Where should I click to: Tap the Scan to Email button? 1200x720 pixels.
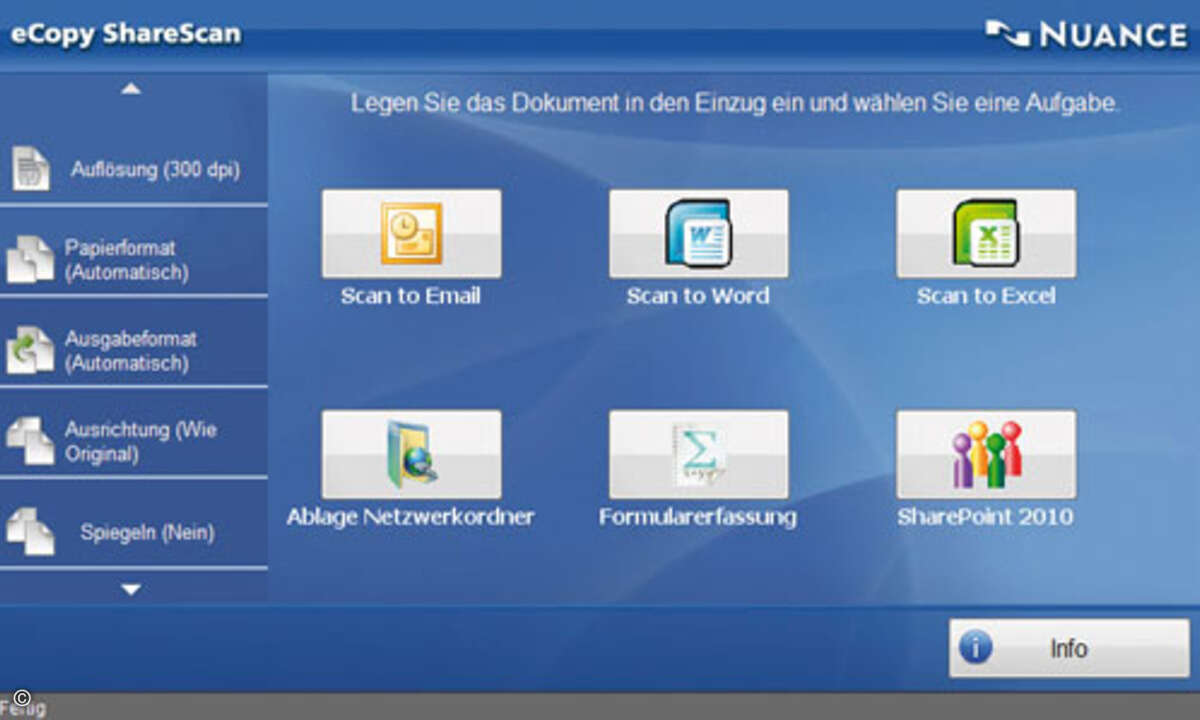tap(411, 234)
